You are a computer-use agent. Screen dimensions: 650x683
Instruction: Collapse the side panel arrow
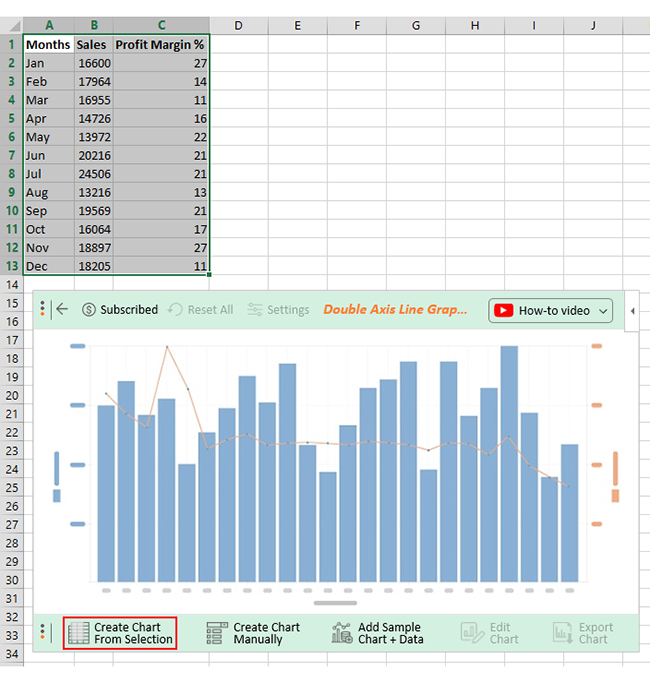(632, 311)
